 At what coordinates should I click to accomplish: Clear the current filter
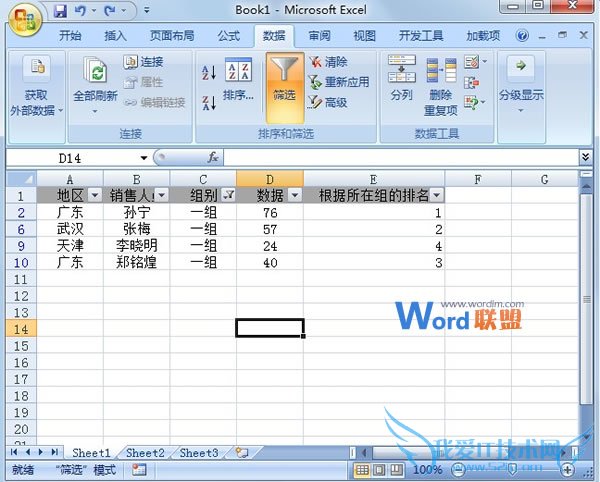pos(328,62)
